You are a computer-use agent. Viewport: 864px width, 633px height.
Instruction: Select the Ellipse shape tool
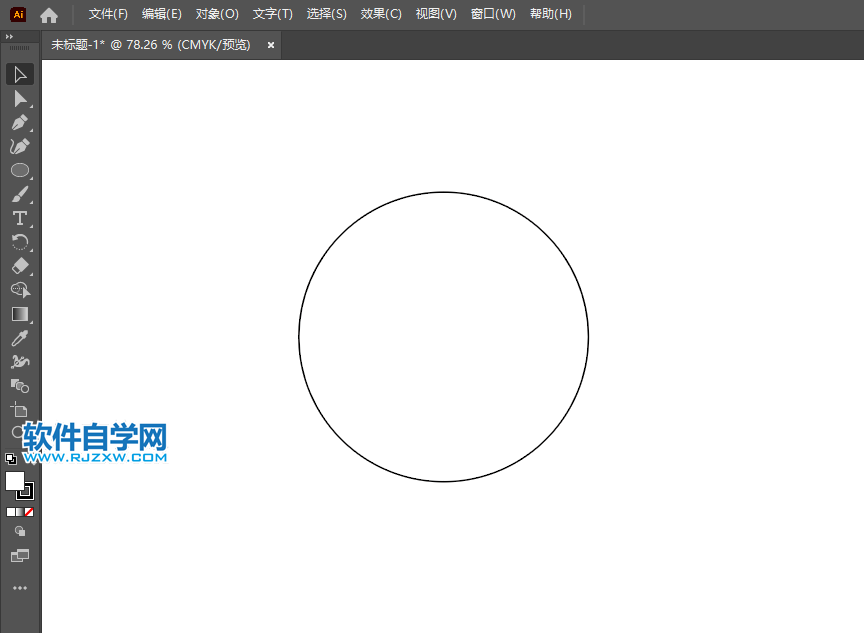point(20,170)
